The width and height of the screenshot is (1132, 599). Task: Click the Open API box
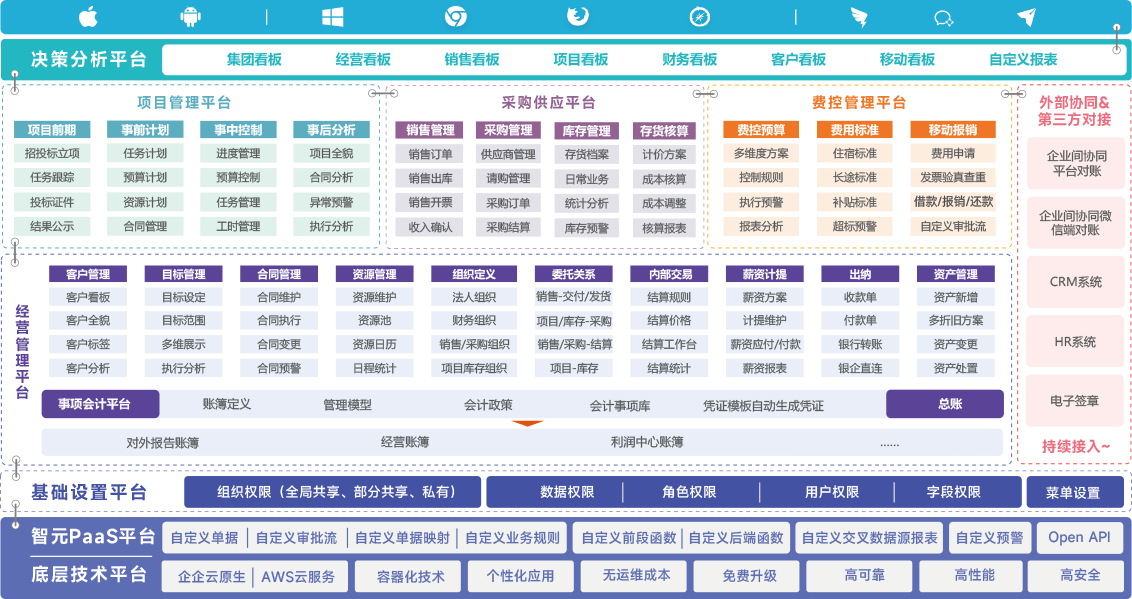[x=1079, y=537]
